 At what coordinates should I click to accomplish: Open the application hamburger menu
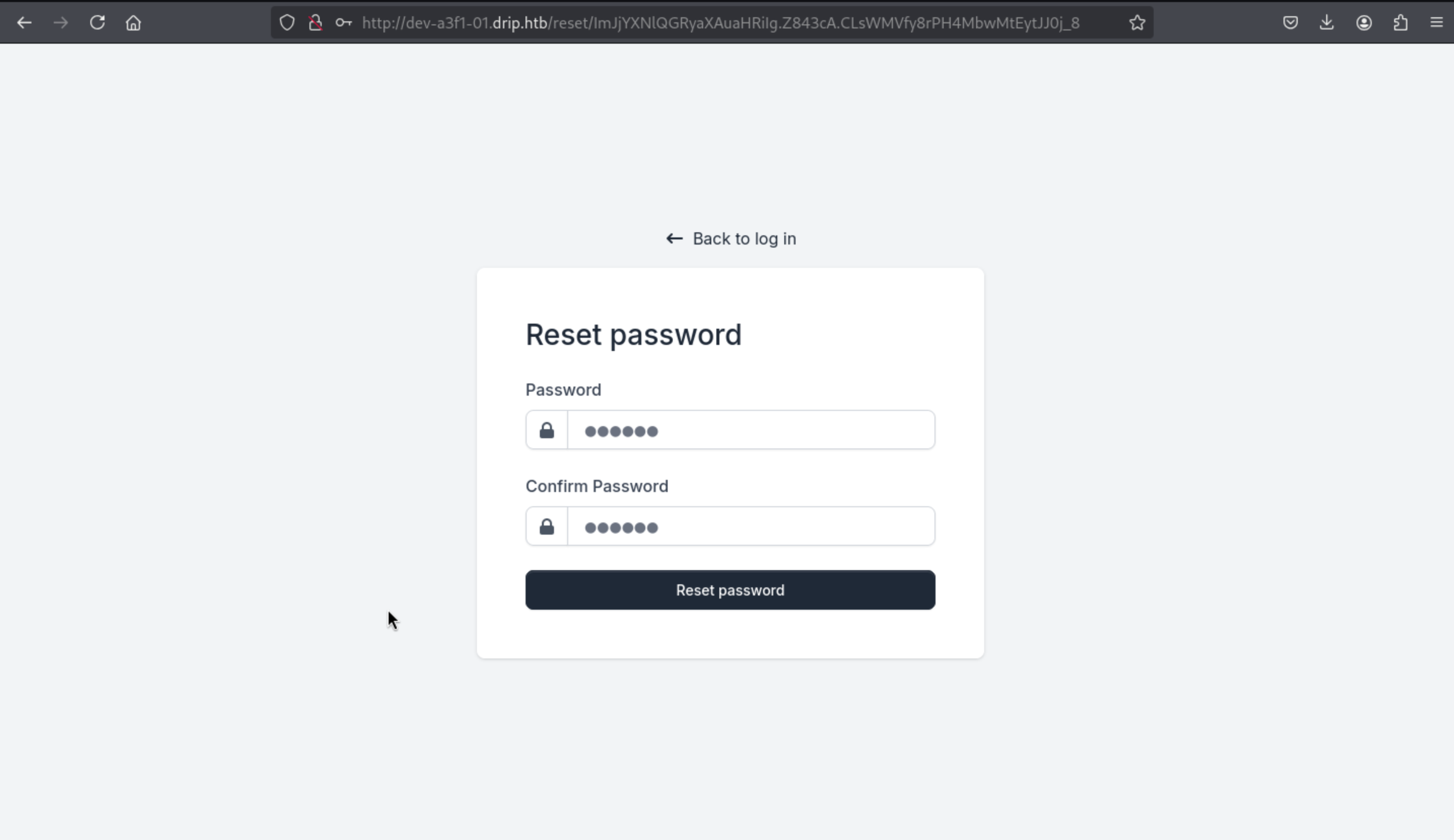click(x=1436, y=23)
